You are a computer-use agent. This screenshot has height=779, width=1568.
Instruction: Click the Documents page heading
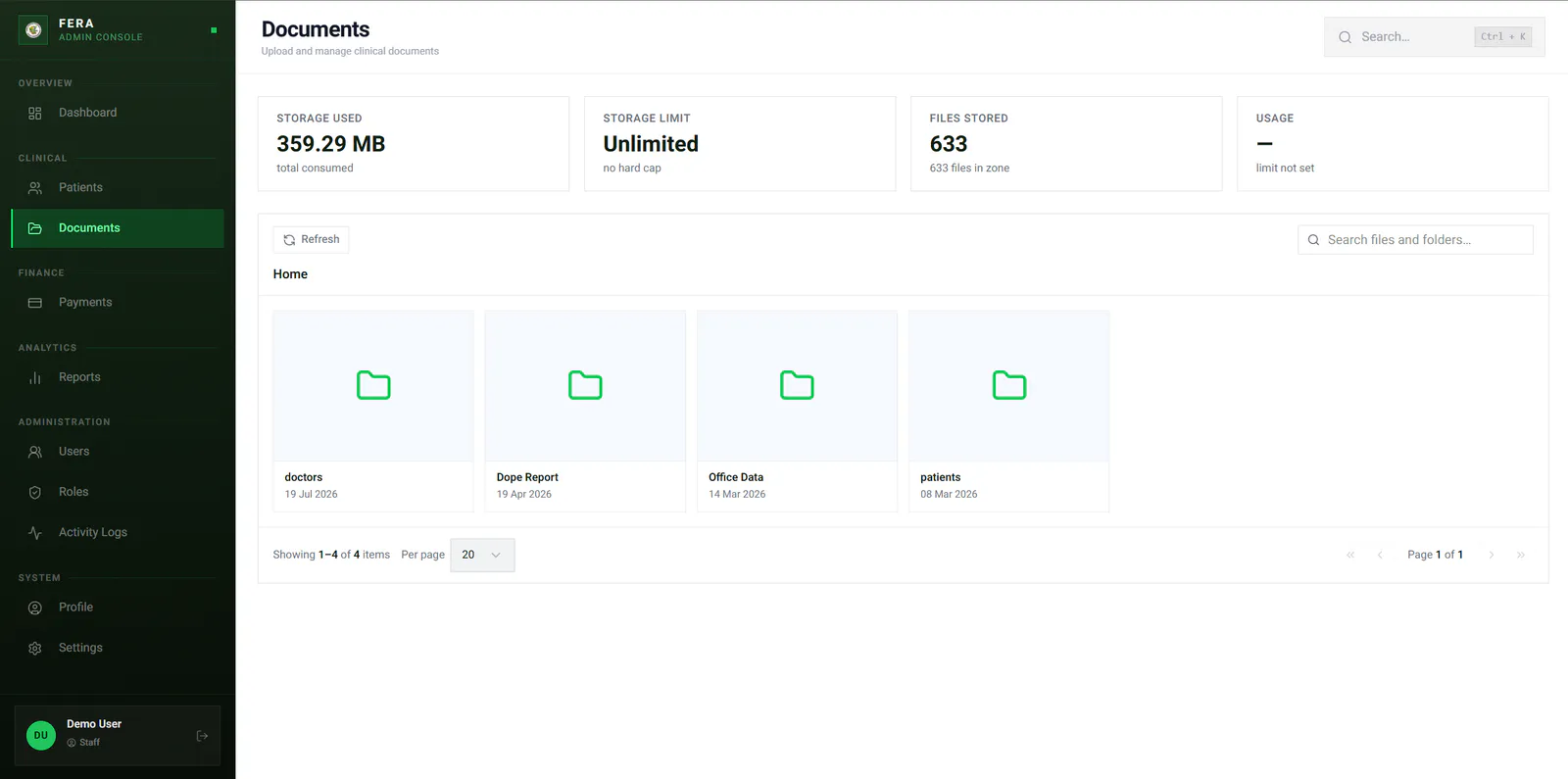[316, 29]
